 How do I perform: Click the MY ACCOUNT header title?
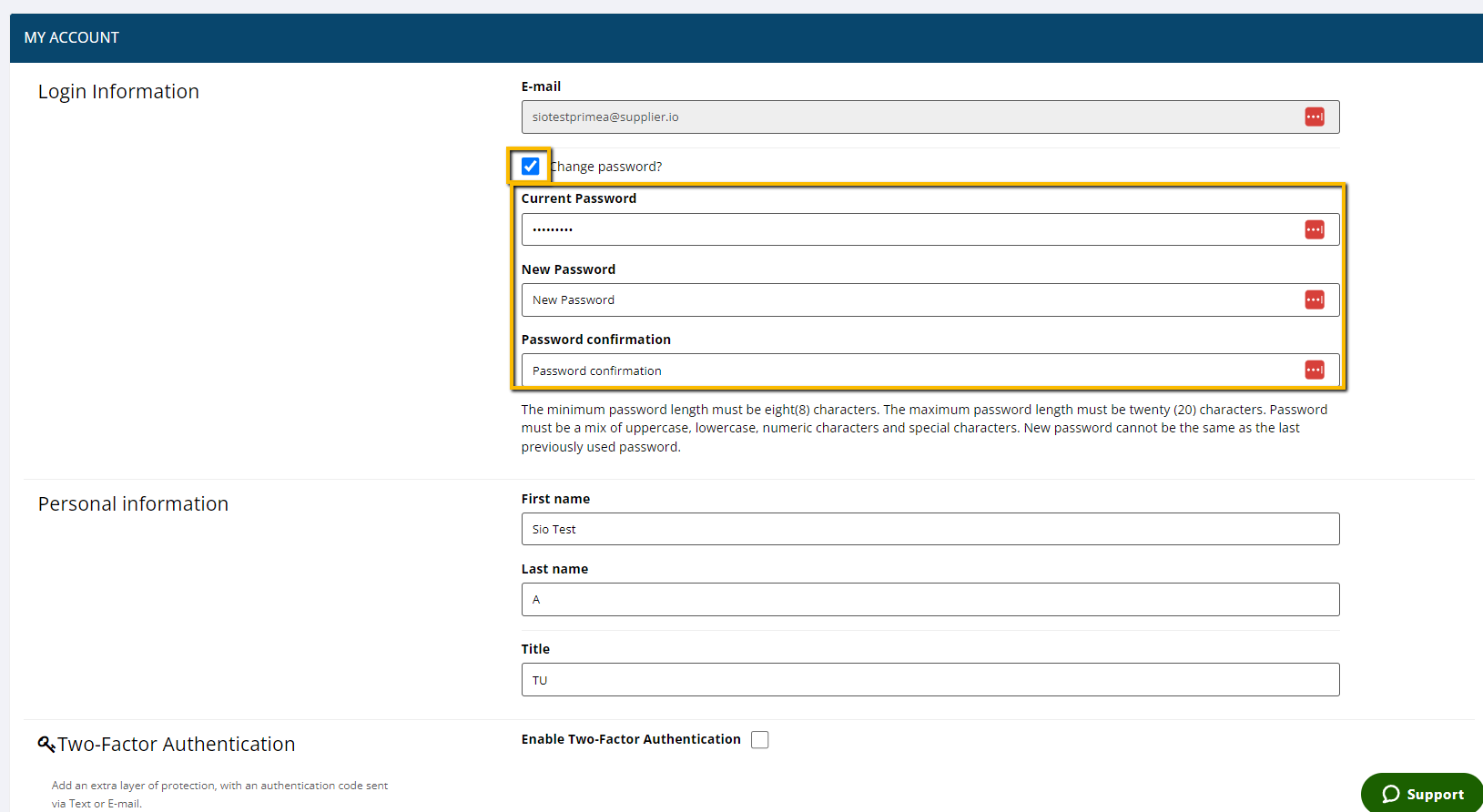click(x=72, y=37)
